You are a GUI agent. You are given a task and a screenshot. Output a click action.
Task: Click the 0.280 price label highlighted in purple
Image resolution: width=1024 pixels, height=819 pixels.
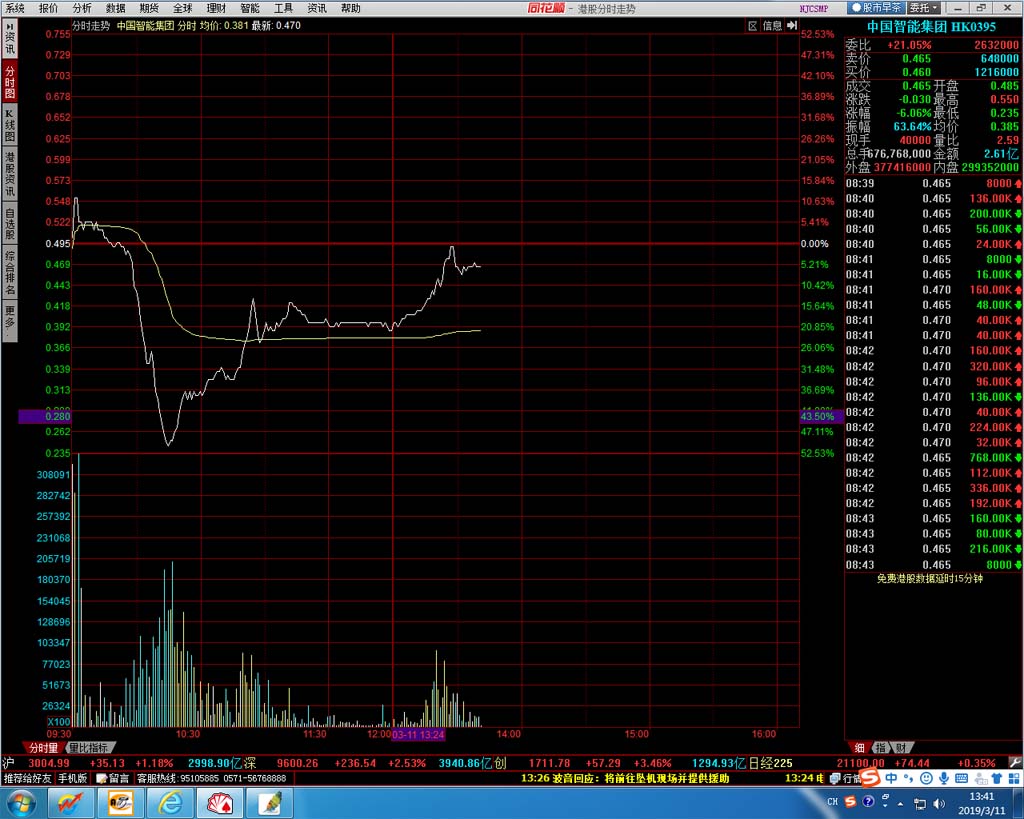coord(44,416)
